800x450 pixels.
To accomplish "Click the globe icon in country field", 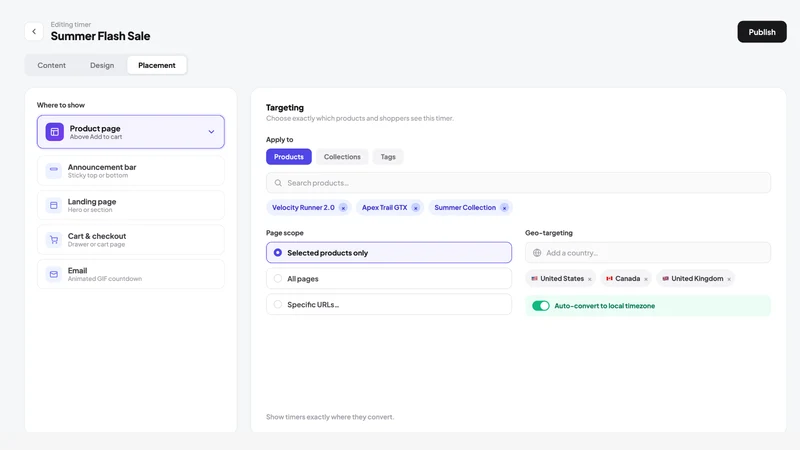I will pos(537,253).
